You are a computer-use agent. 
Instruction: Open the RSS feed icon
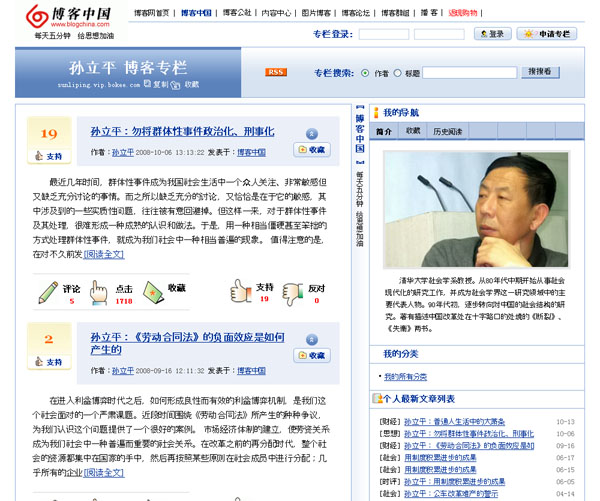276,72
